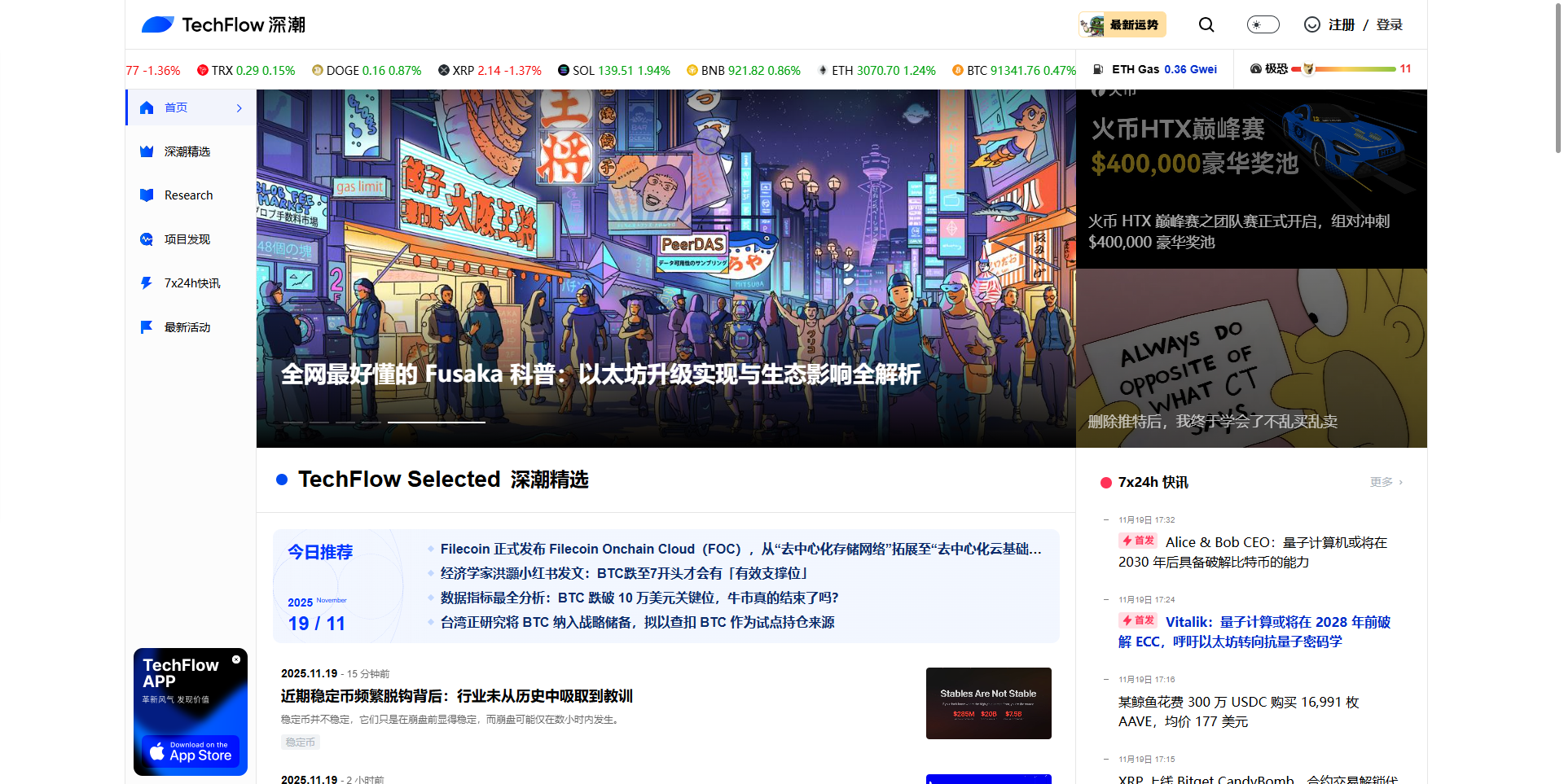The image size is (1564, 784).
Task: Click the 注册 register link
Action: pyautogui.click(x=1341, y=25)
